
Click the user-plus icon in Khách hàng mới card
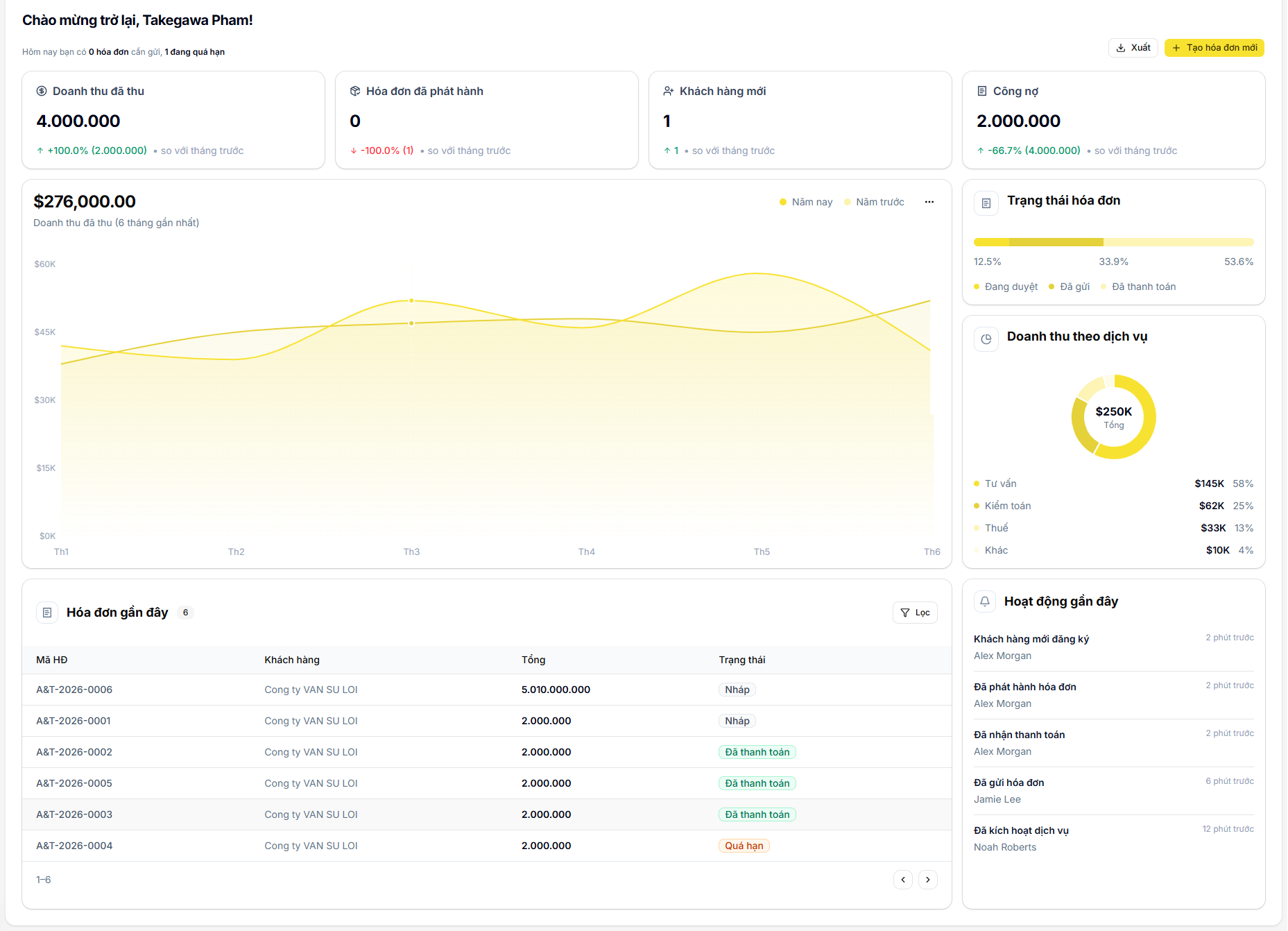pyautogui.click(x=669, y=91)
